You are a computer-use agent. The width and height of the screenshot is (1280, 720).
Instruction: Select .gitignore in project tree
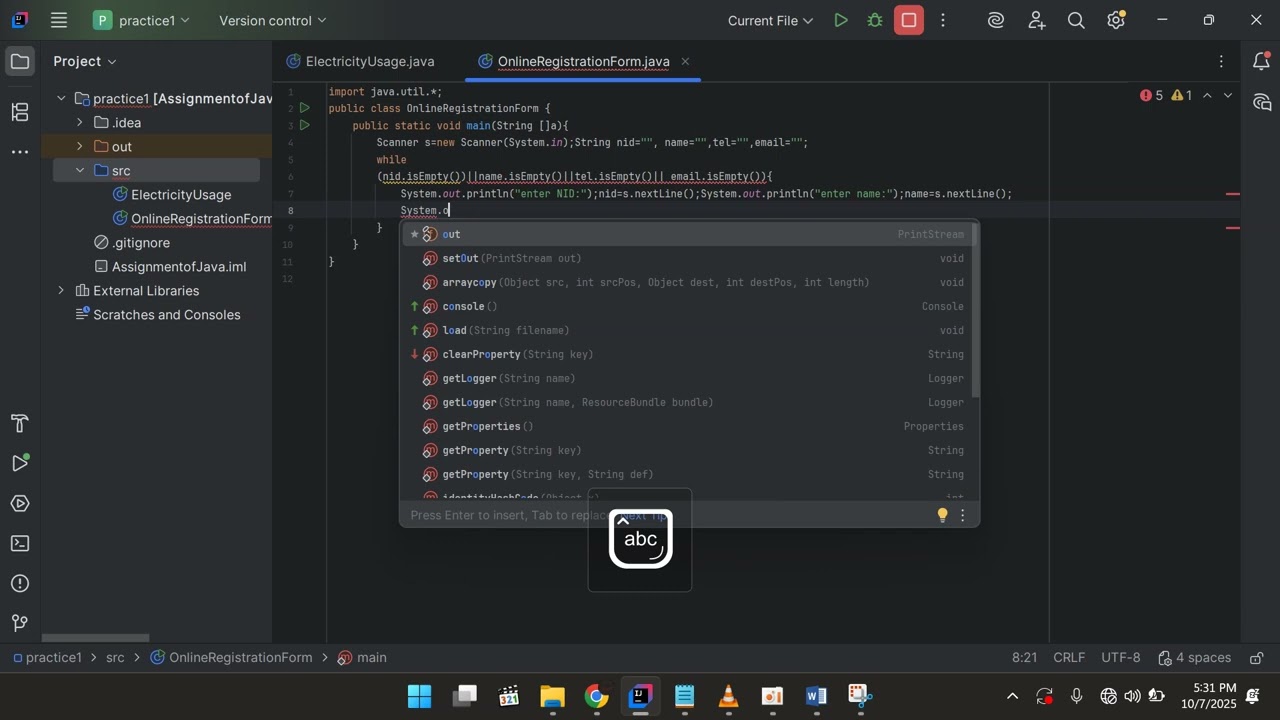pos(131,242)
